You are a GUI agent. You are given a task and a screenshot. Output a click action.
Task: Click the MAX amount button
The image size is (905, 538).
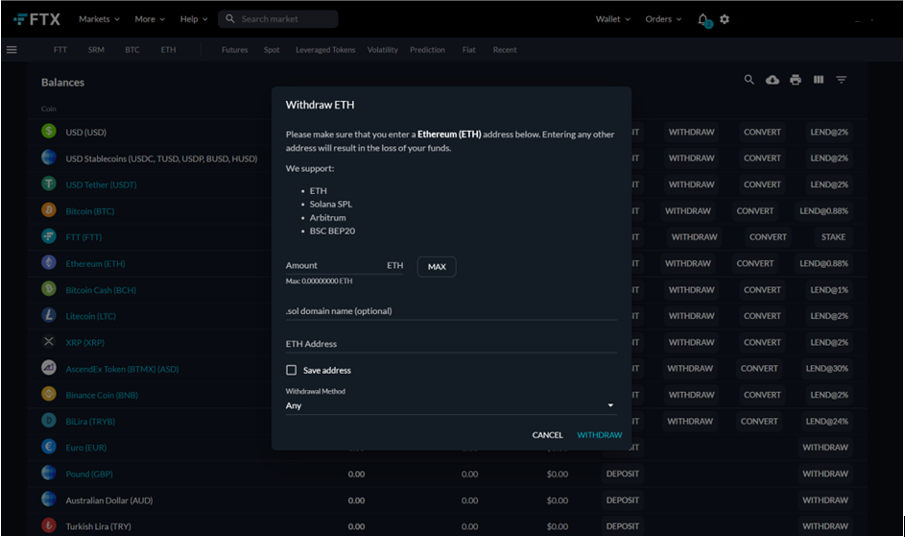pos(437,267)
